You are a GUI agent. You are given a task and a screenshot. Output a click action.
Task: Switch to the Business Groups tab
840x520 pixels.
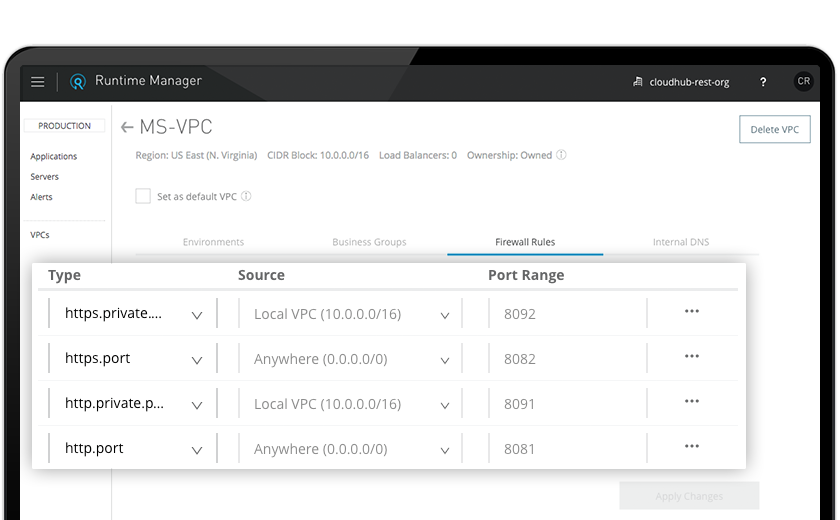[x=369, y=242]
